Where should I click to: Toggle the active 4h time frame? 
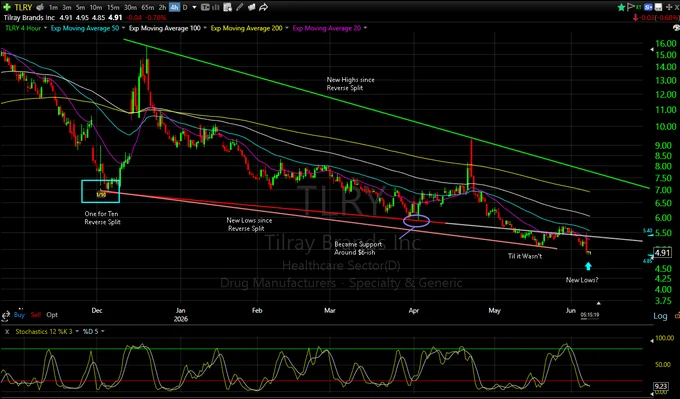click(175, 7)
